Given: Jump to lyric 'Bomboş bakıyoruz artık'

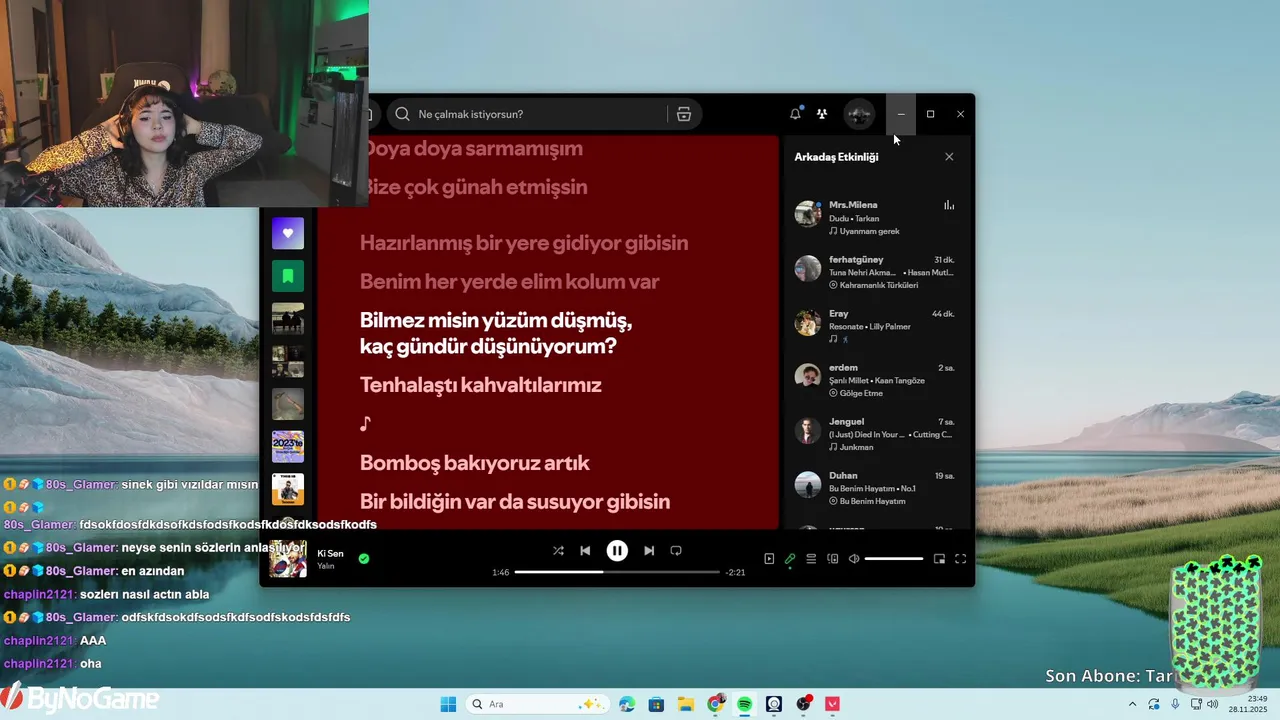Looking at the screenshot, I should [475, 463].
